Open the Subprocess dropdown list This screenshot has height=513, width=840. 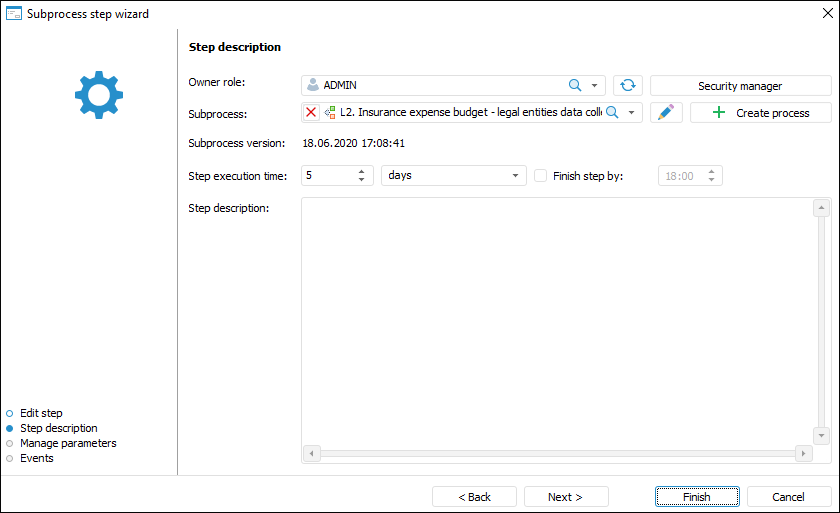coord(632,113)
